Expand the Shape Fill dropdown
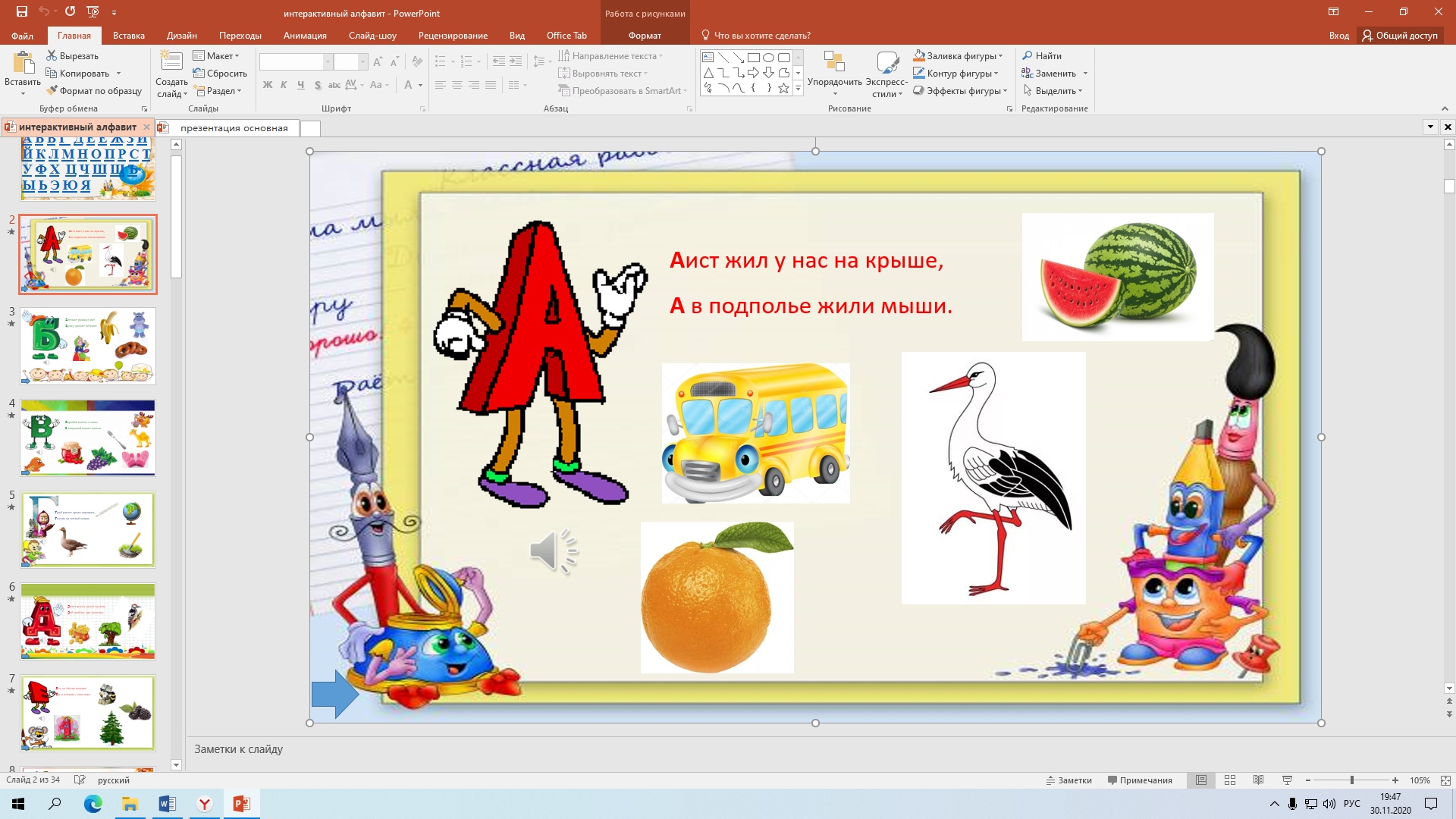1456x819 pixels. pyautogui.click(x=1001, y=56)
